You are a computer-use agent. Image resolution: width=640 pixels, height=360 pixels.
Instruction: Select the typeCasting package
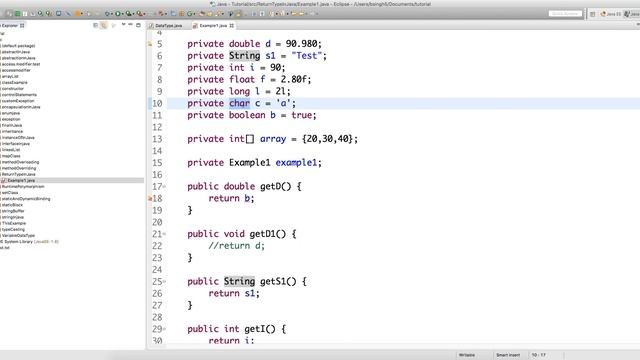point(13,229)
